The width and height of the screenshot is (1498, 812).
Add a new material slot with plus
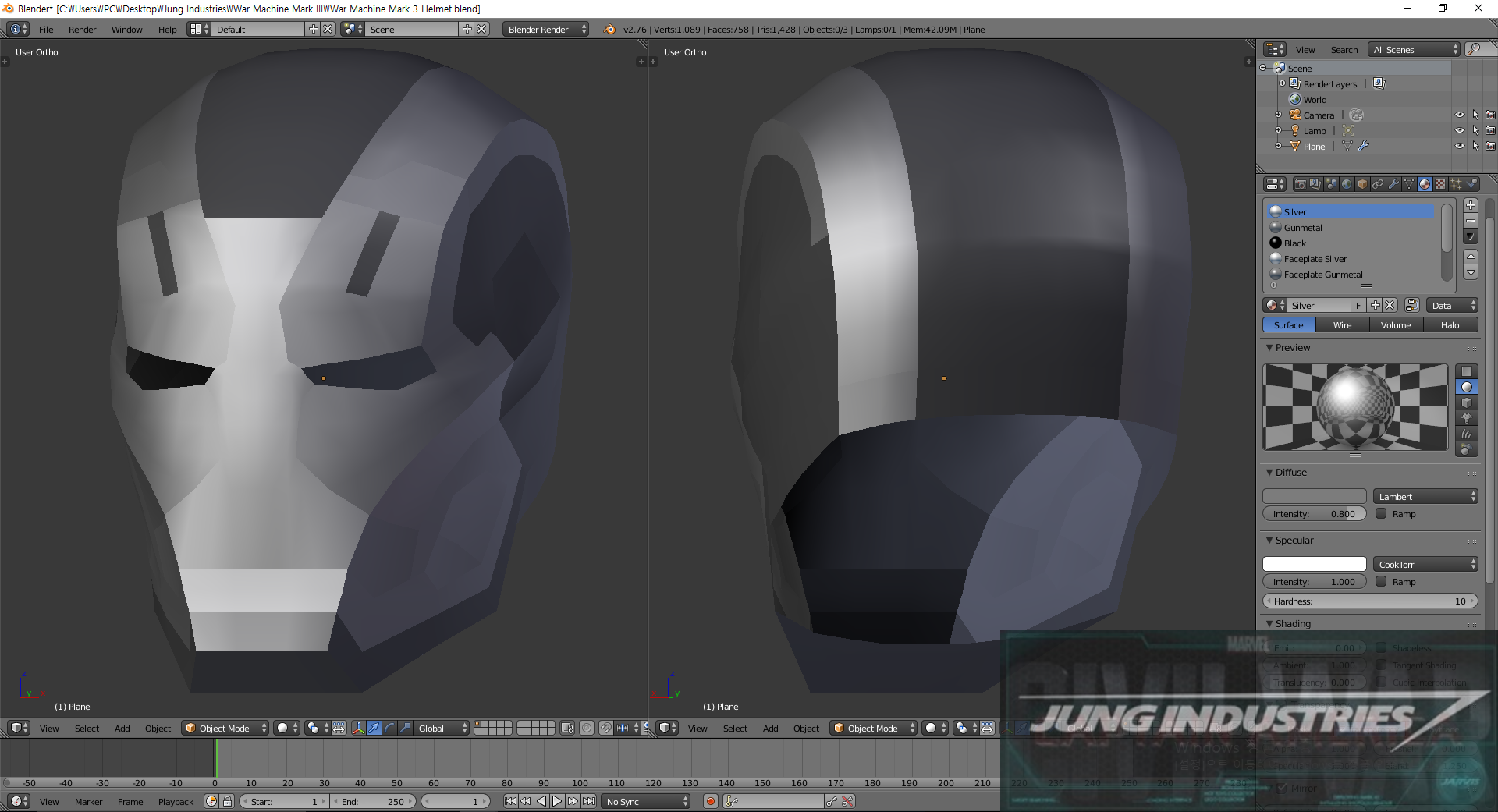coord(1471,205)
